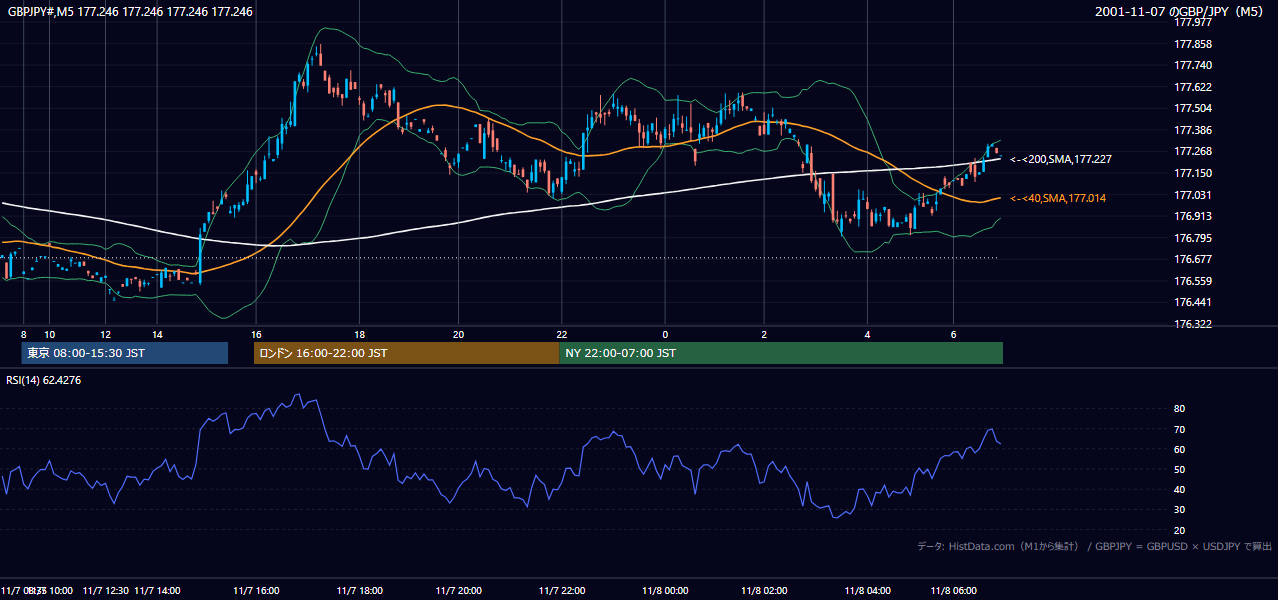Click price axis value 177.977

click(1192, 22)
